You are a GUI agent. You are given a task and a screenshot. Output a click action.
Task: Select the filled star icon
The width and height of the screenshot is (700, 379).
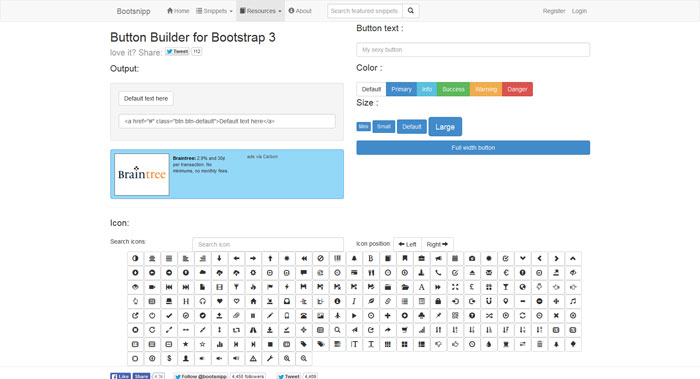pyautogui.click(x=186, y=344)
